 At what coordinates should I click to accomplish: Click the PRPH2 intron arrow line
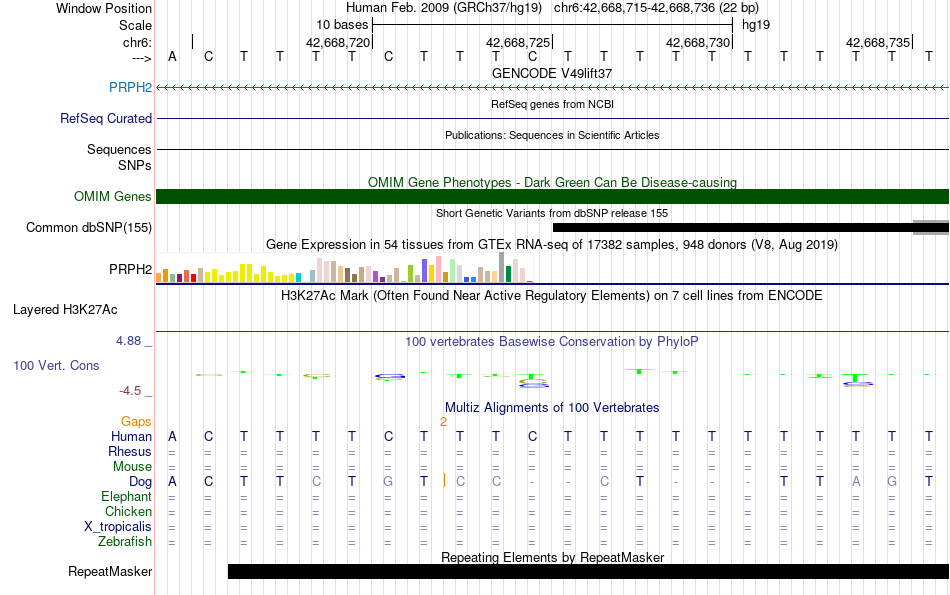(x=553, y=88)
